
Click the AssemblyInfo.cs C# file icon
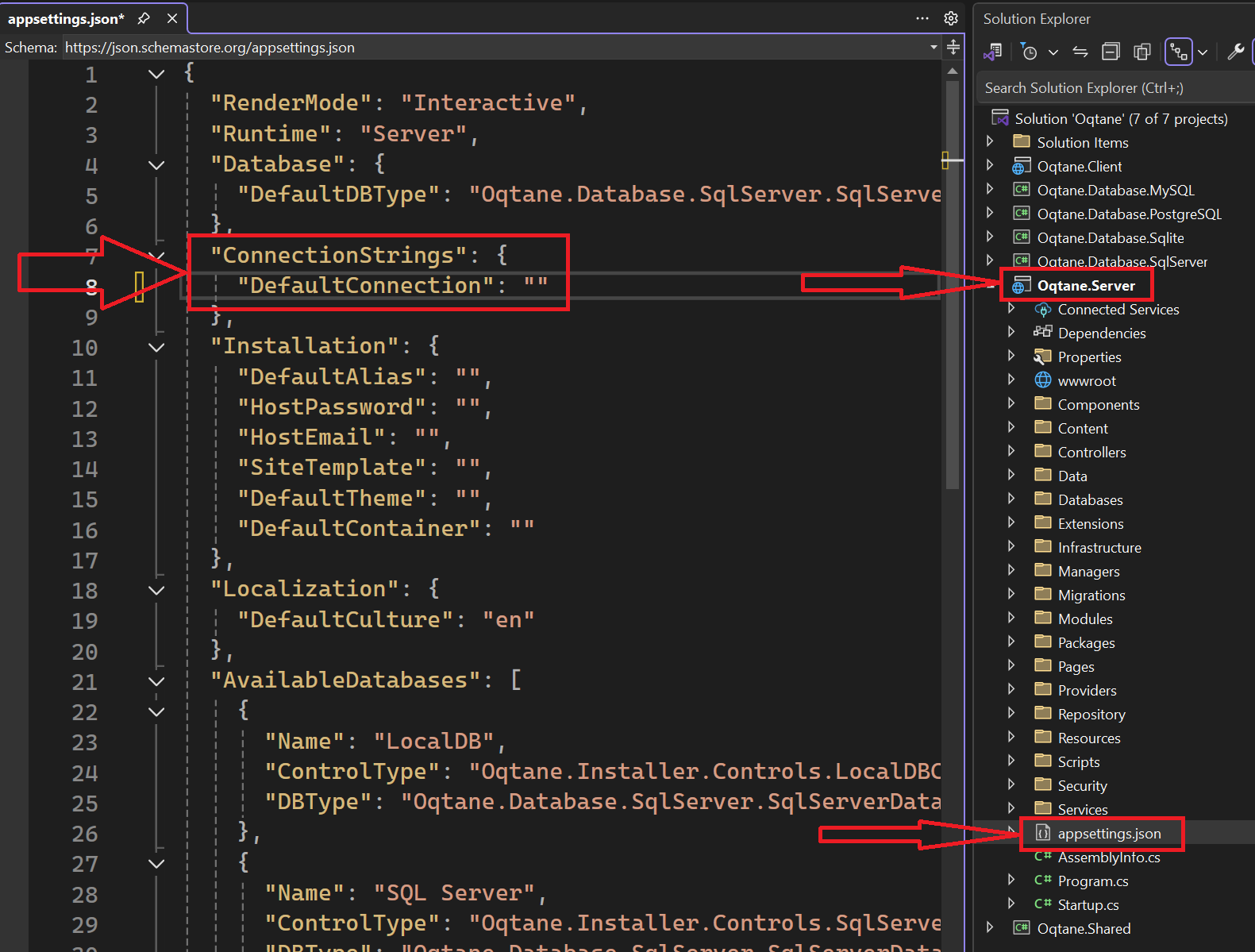(1043, 856)
